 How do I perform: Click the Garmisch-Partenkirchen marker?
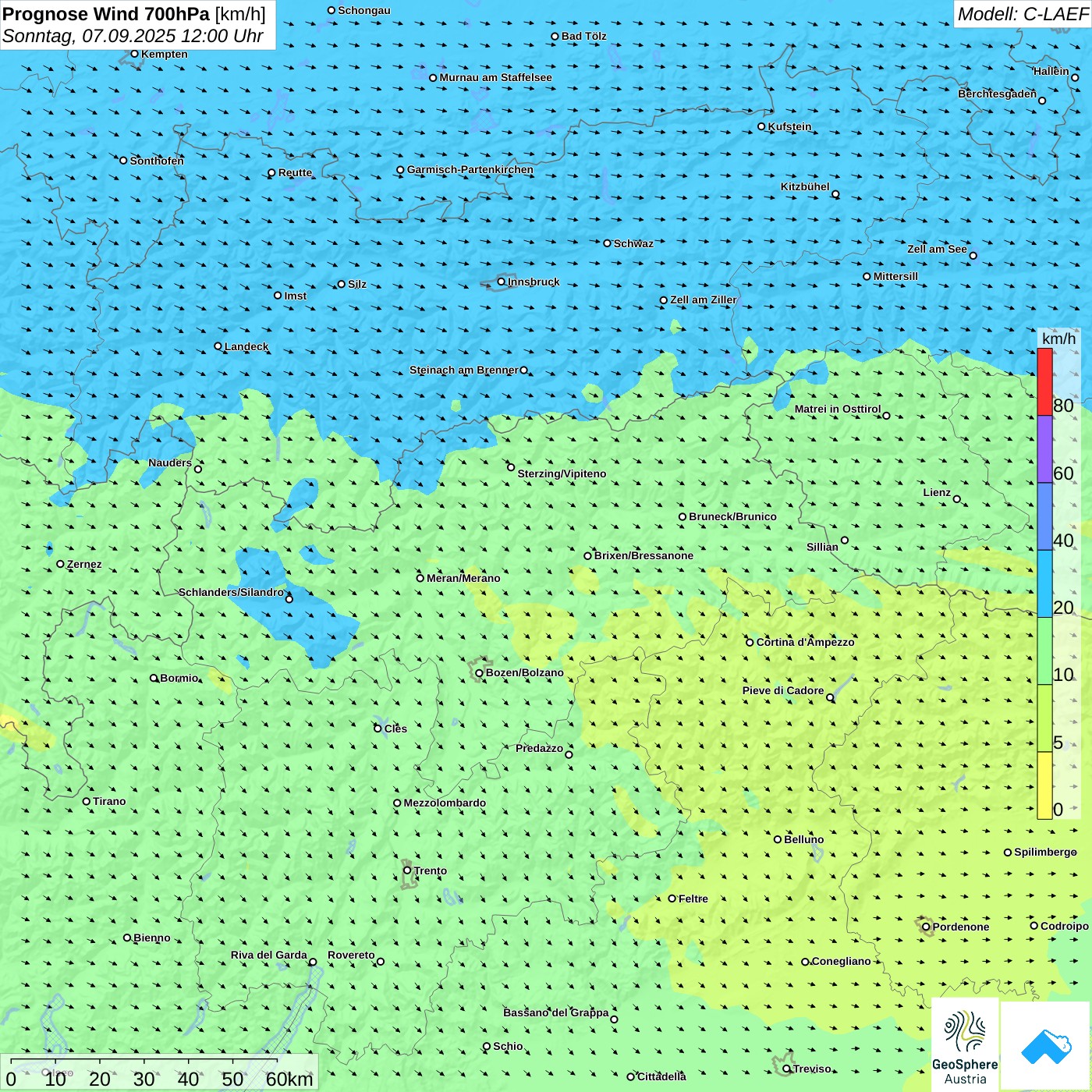click(400, 169)
